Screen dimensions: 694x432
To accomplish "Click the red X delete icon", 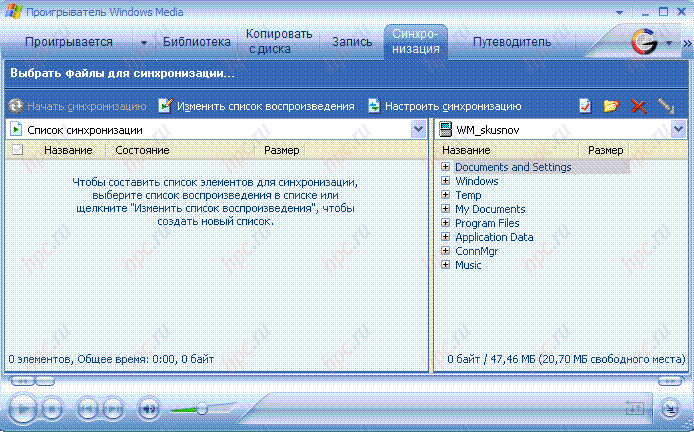I will pyautogui.click(x=639, y=106).
